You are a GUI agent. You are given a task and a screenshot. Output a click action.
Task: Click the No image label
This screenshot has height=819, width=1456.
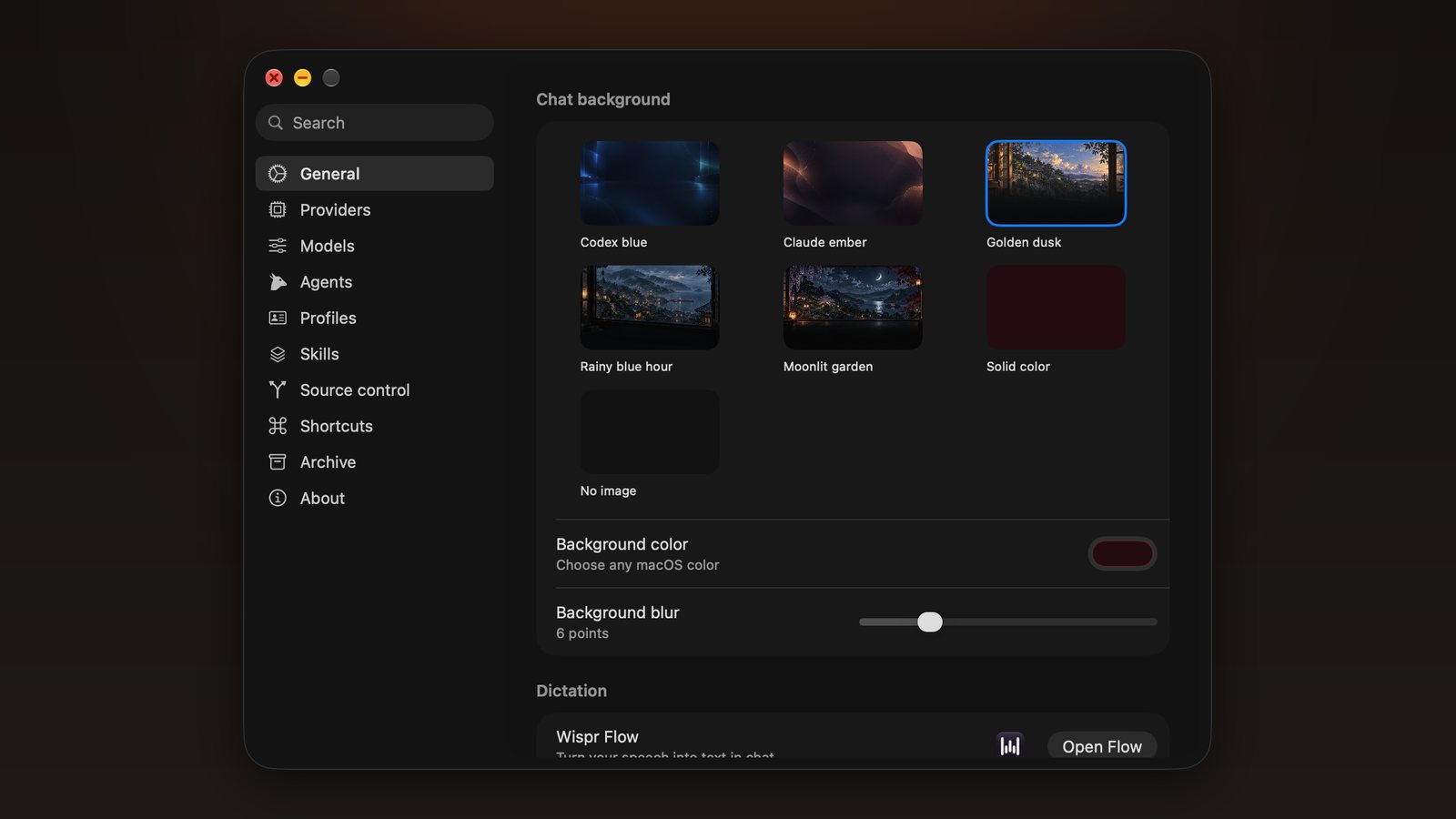[608, 490]
